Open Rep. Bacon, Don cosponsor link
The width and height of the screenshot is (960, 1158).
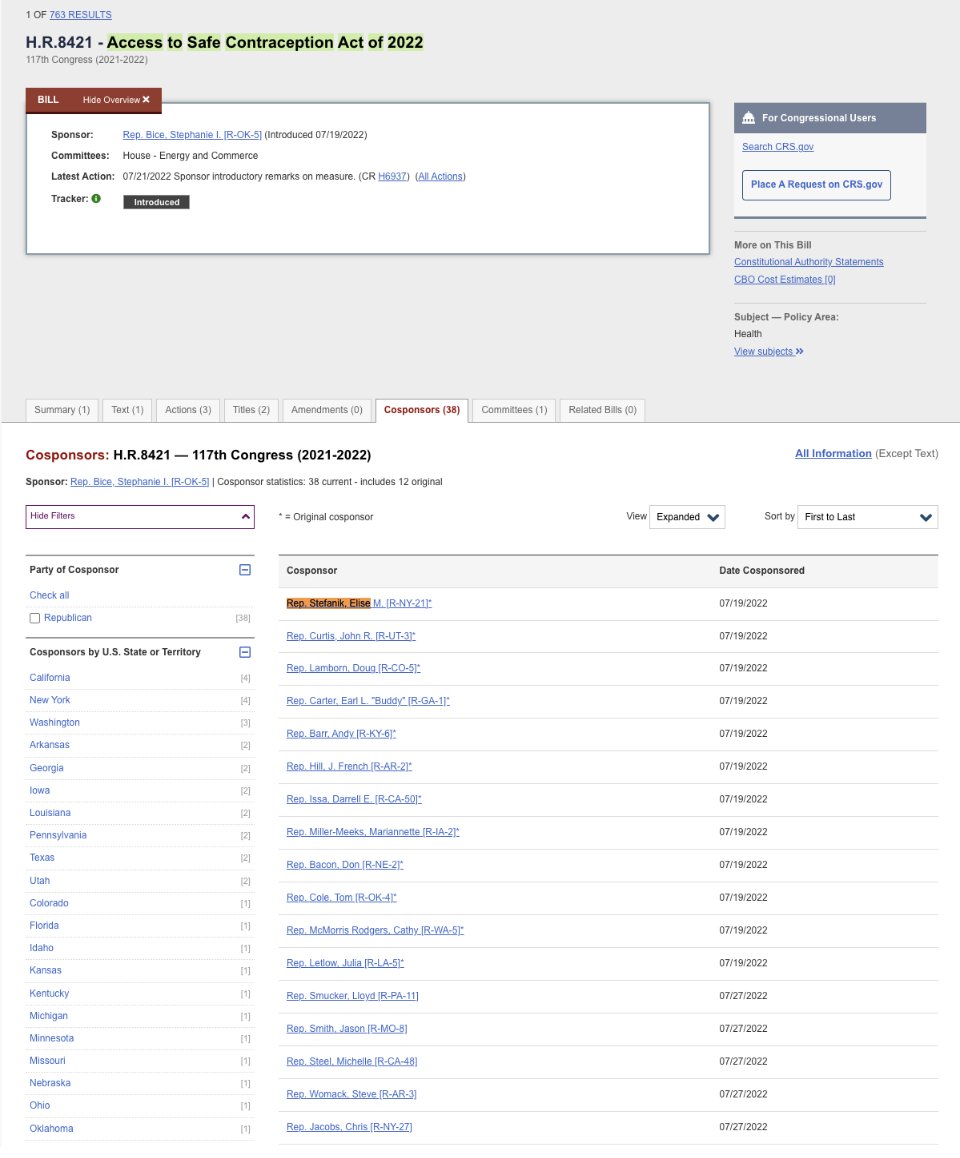coord(345,865)
